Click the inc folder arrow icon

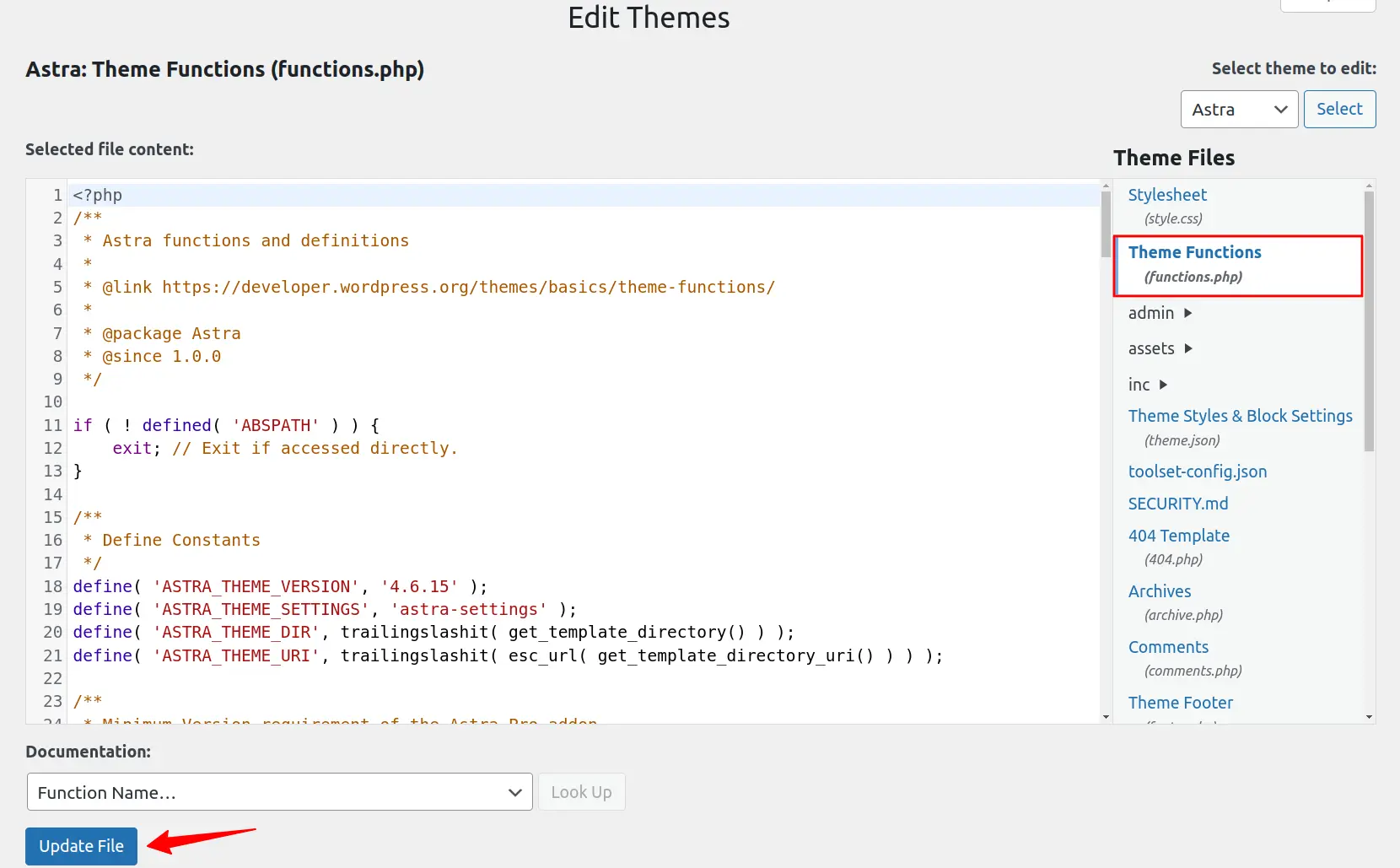pos(1163,385)
